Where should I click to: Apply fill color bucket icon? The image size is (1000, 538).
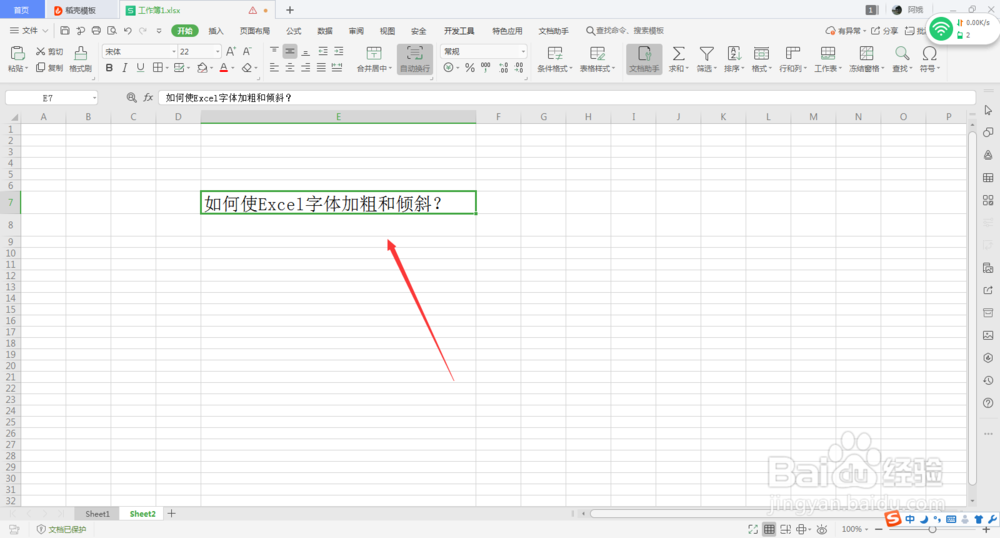202,68
